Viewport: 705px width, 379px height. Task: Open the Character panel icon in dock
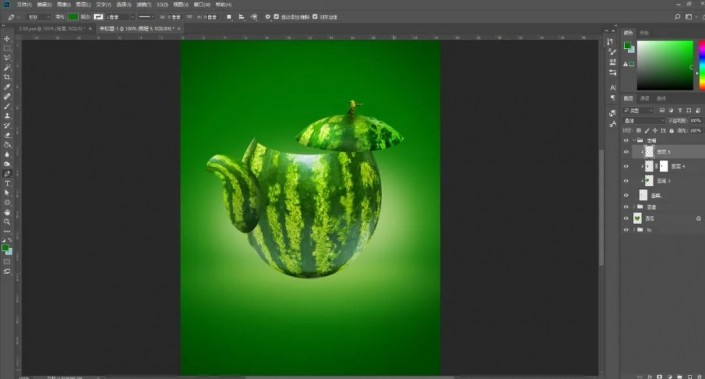pos(612,88)
